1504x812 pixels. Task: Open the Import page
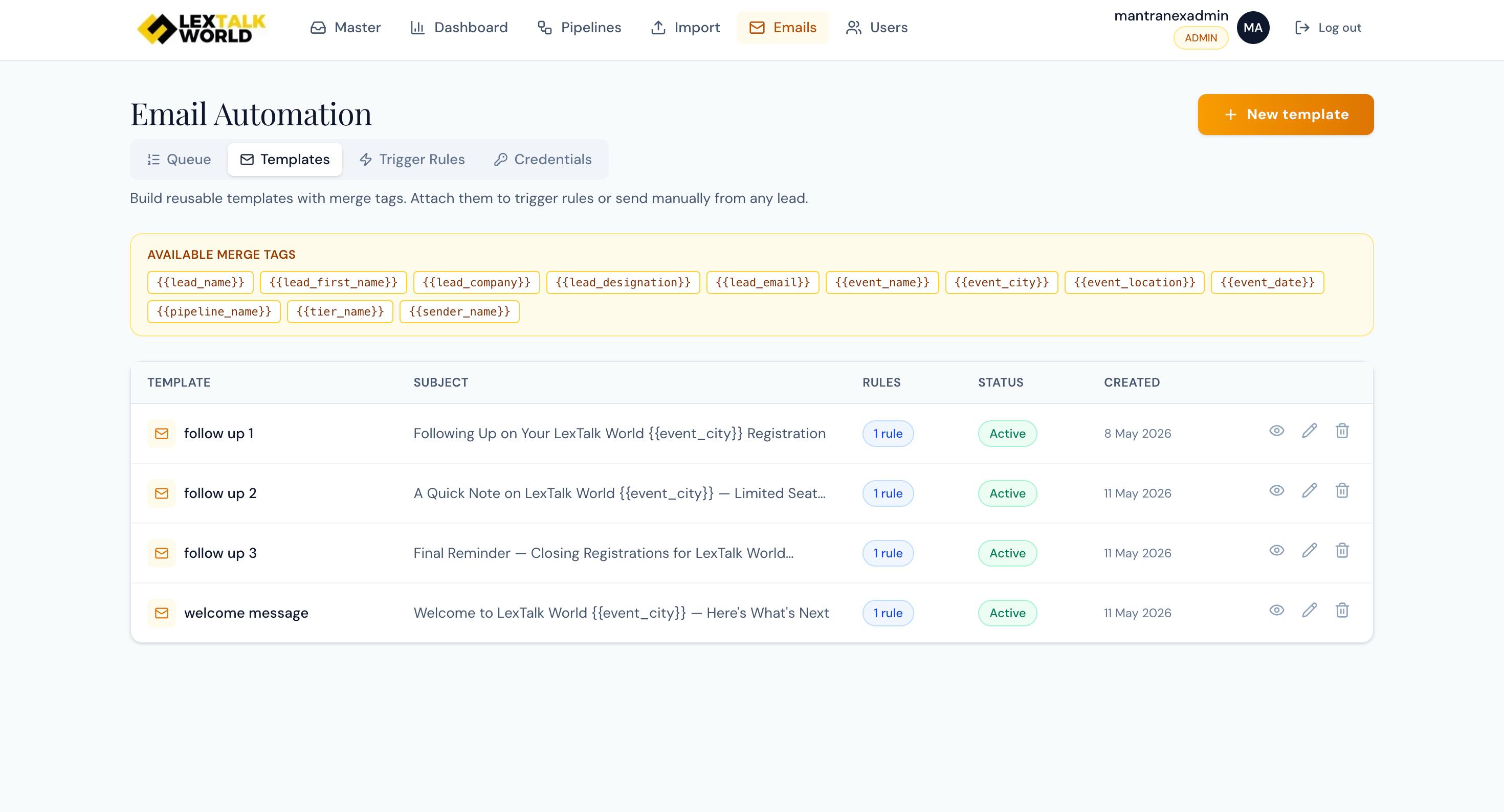pyautogui.click(x=685, y=28)
